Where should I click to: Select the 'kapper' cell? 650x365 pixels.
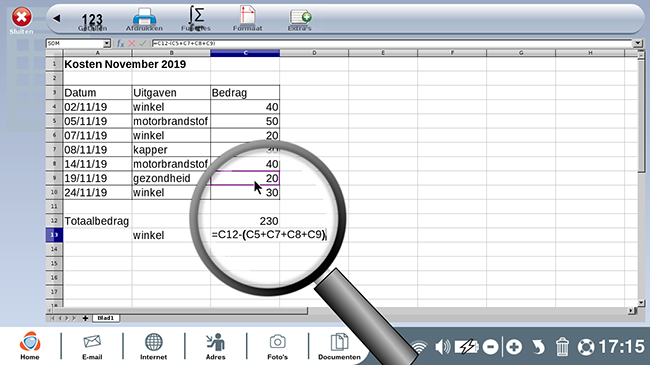(x=171, y=150)
